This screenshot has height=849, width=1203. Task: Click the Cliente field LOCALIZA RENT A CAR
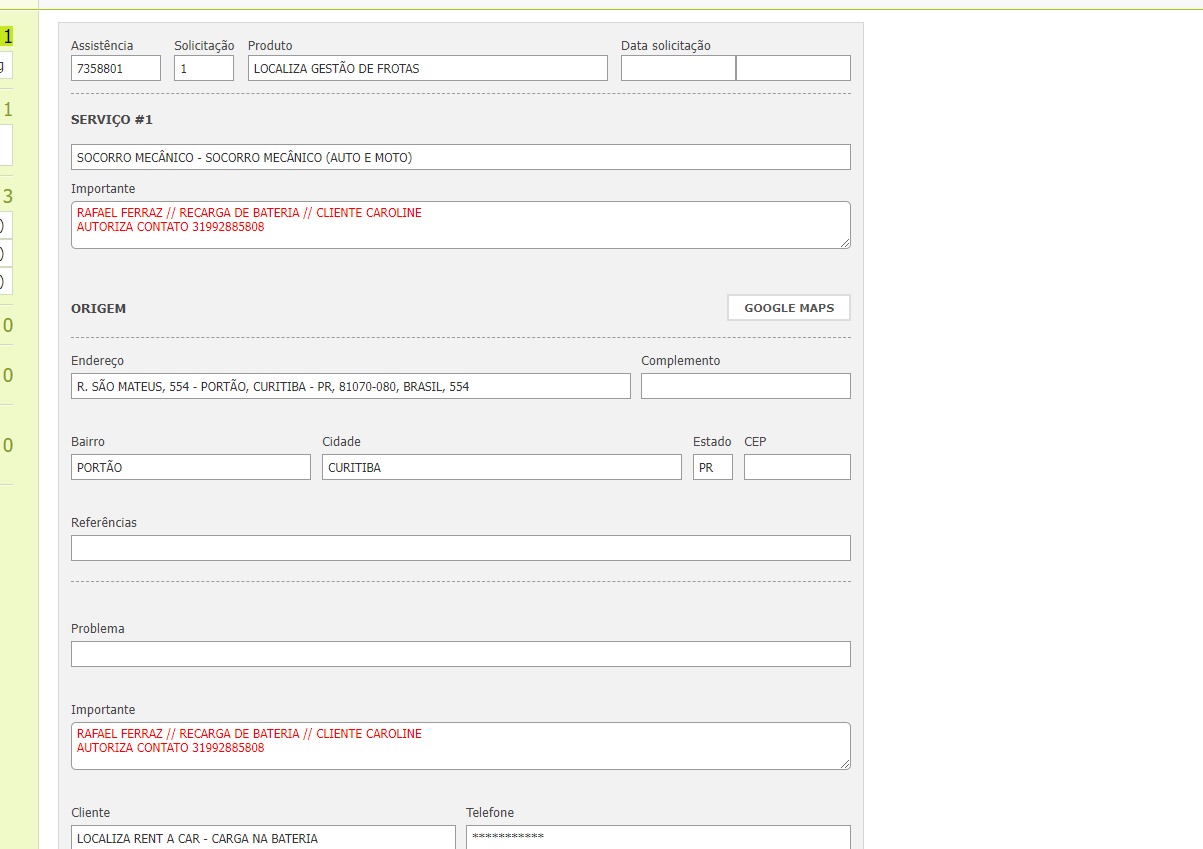(263, 837)
